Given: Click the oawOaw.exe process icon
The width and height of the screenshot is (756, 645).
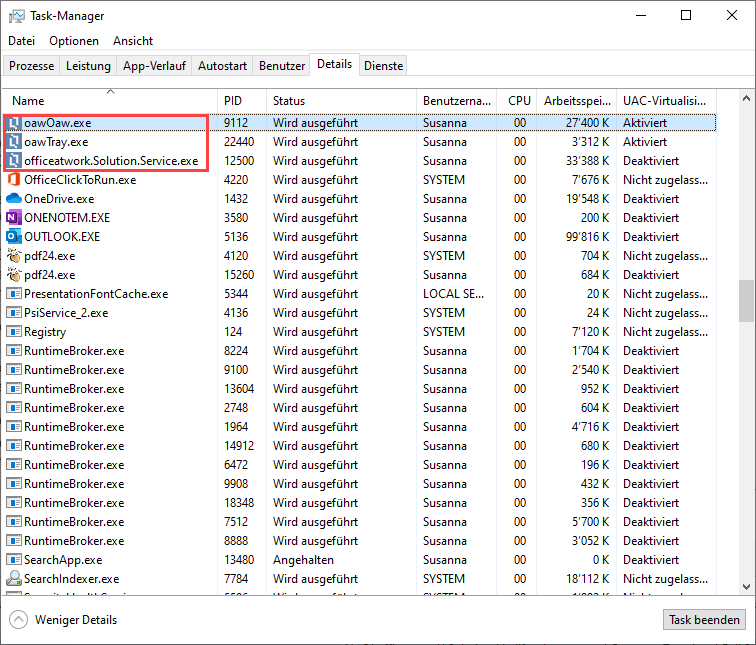Looking at the screenshot, I should [14, 123].
